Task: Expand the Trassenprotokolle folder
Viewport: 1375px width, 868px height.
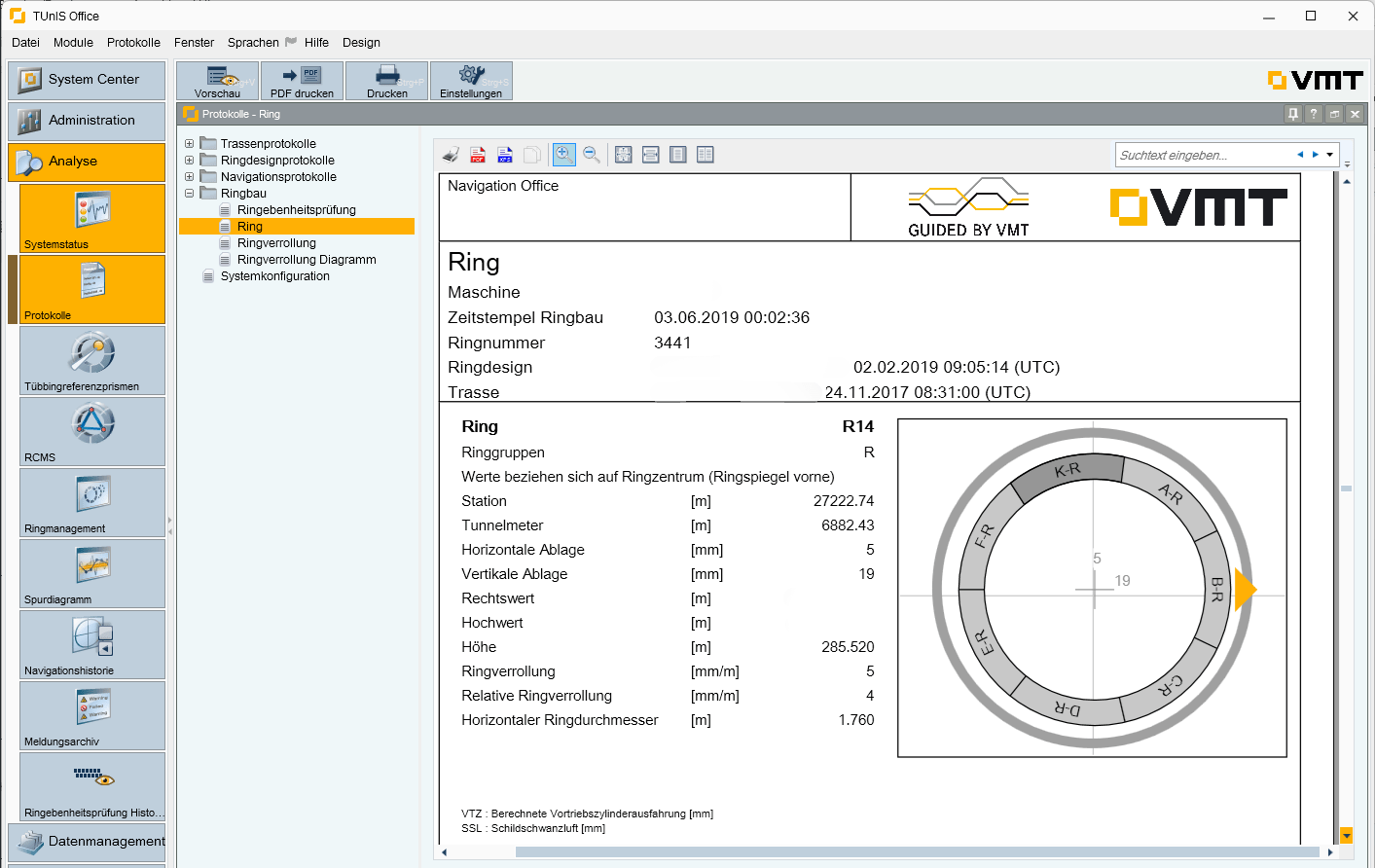Action: (189, 144)
